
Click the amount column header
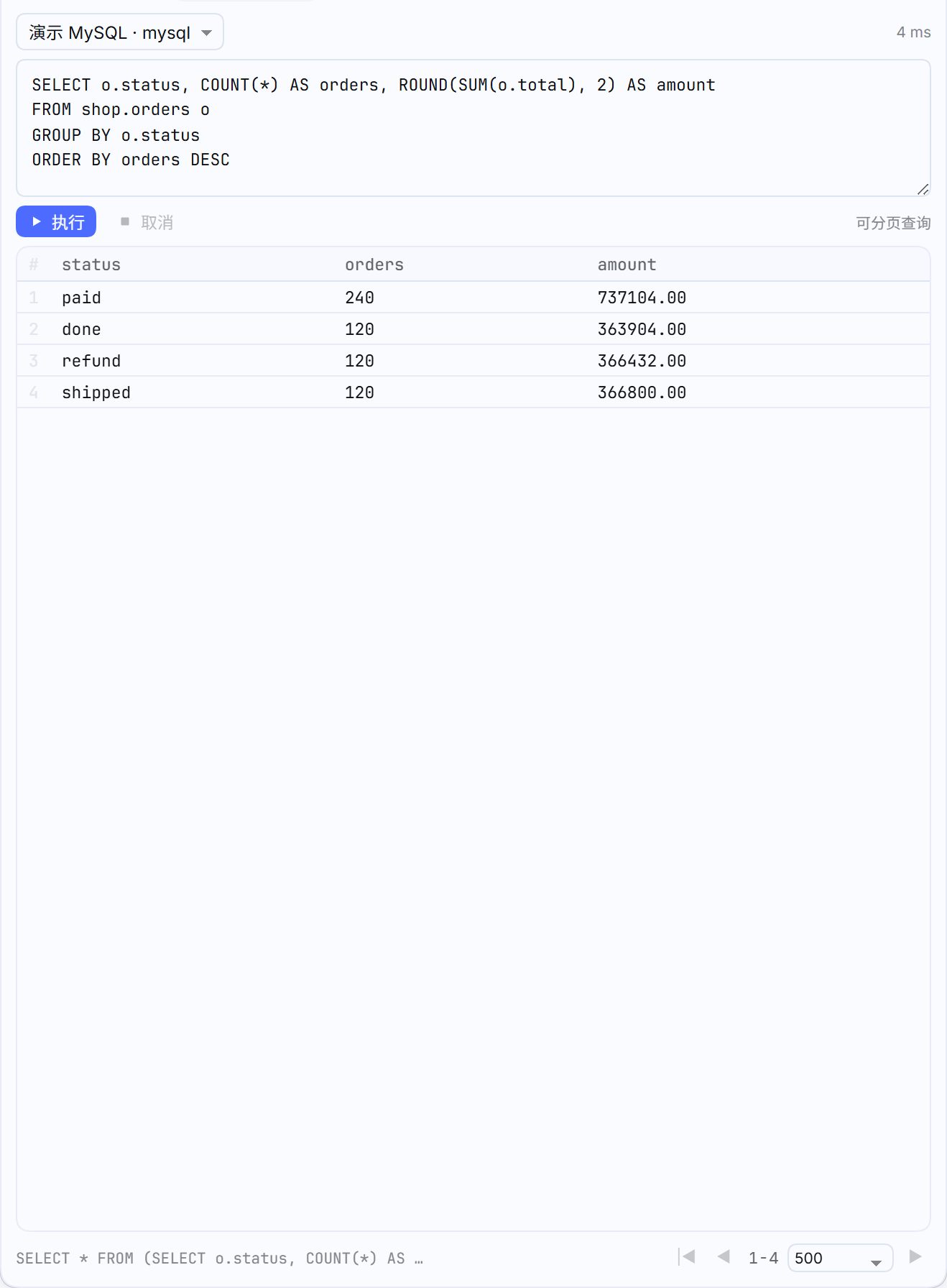tap(627, 264)
